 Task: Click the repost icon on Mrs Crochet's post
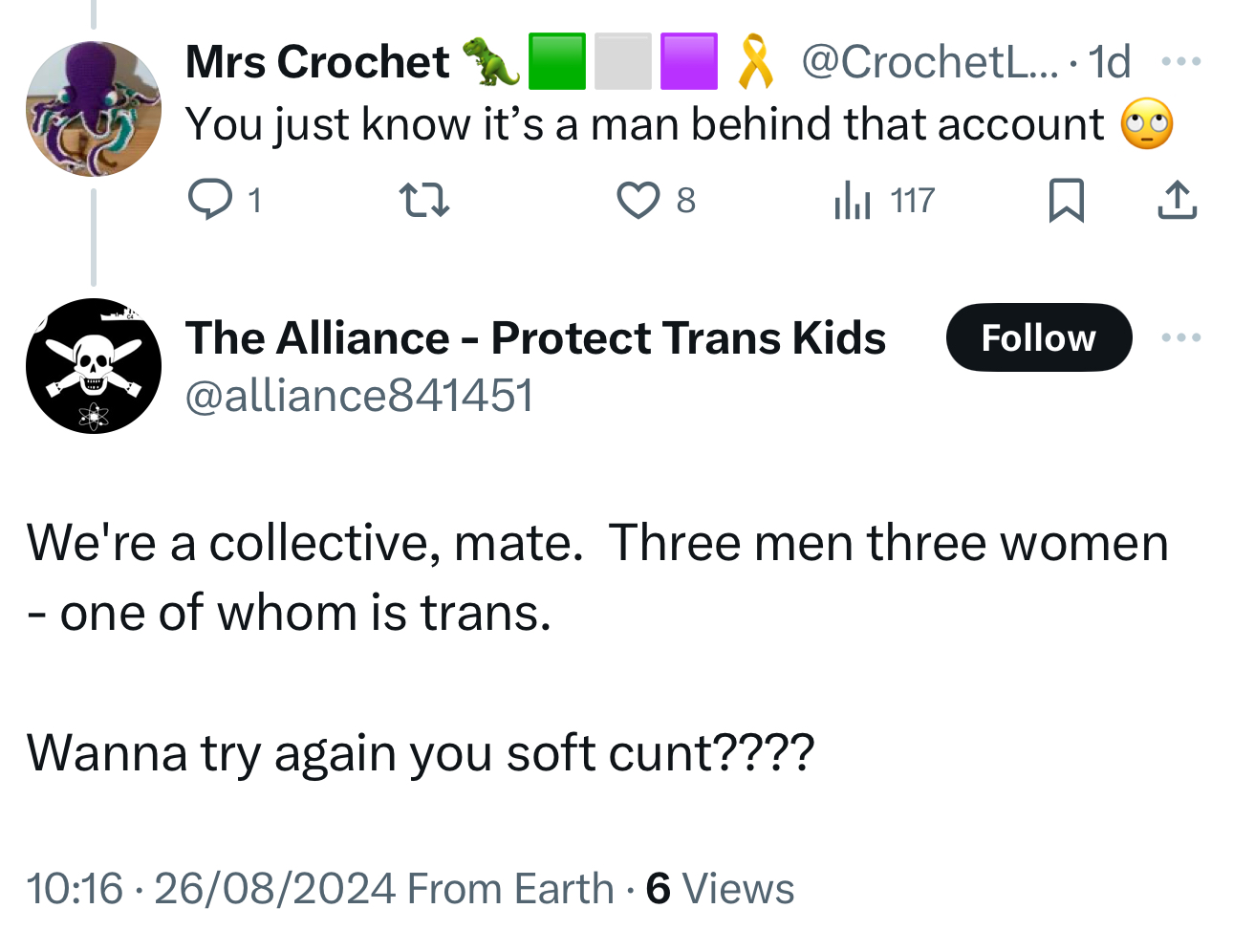[423, 201]
